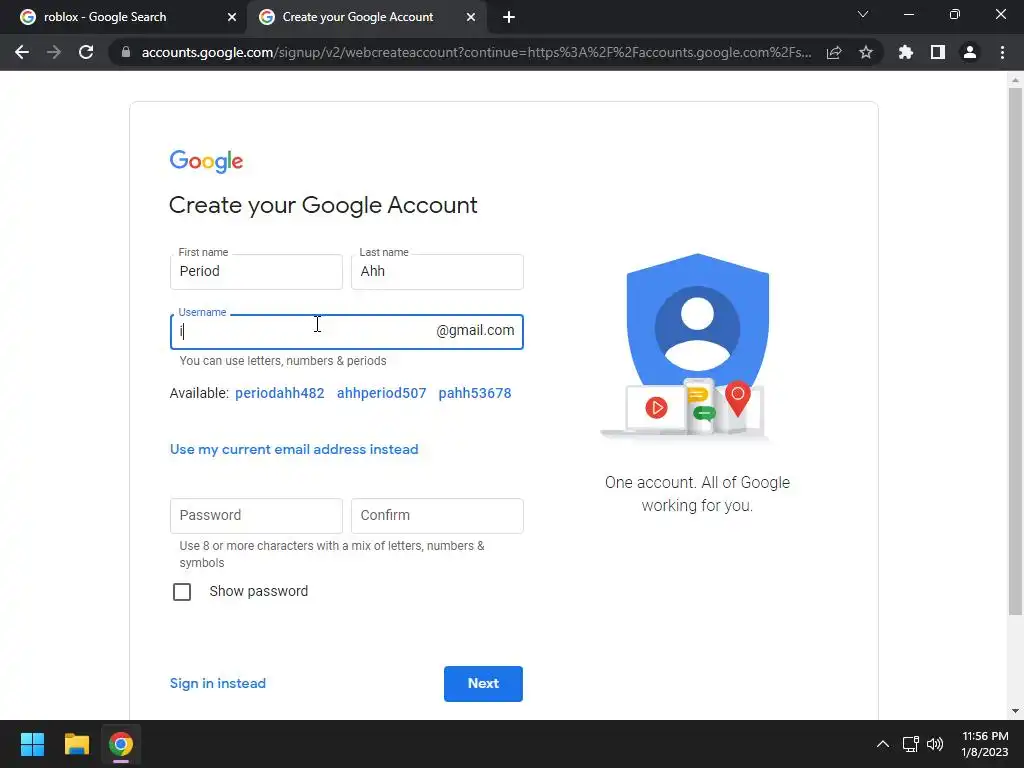
Task: Edit the First name field
Action: coord(256,272)
